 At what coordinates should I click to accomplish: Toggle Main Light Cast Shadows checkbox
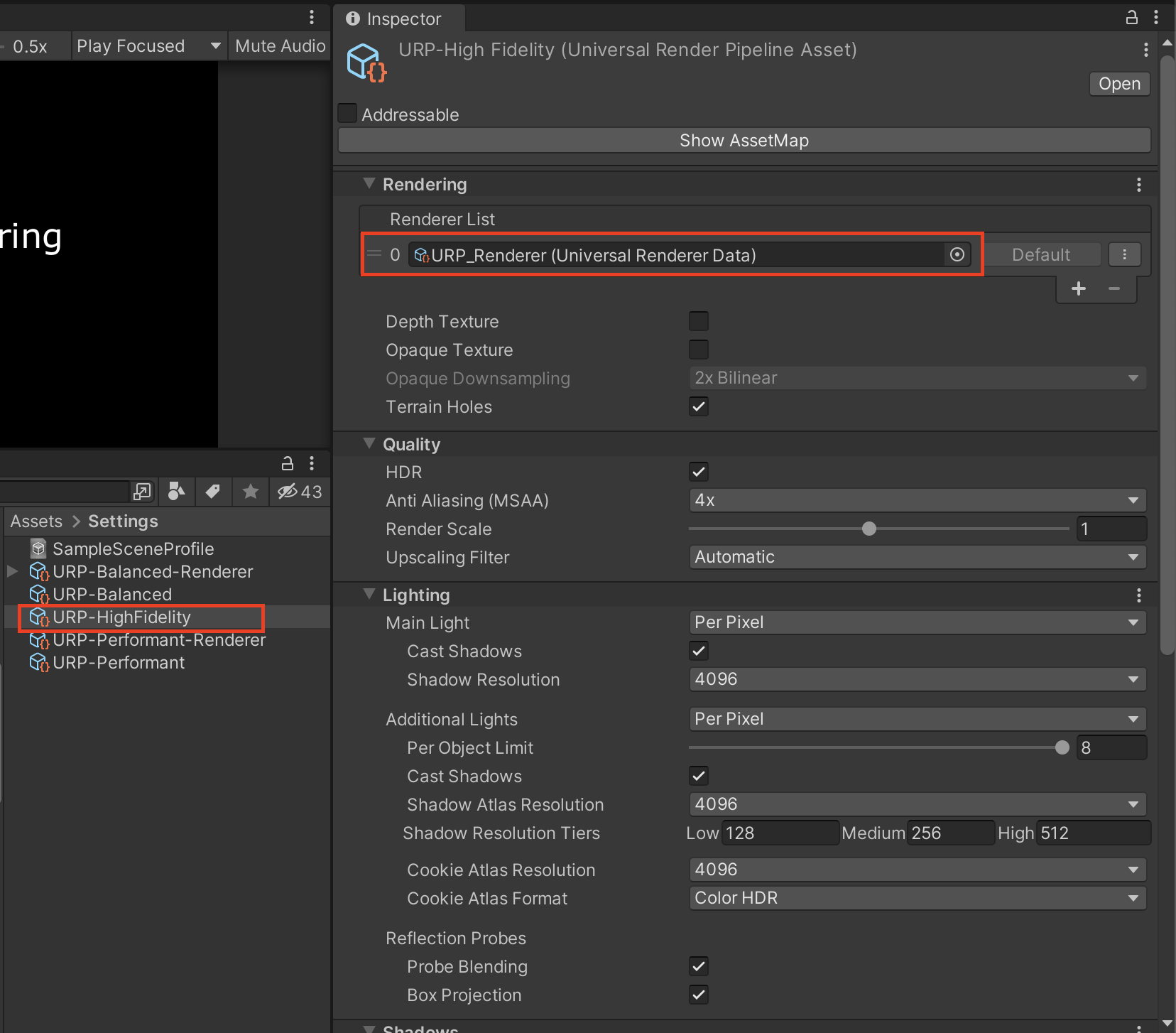[x=699, y=651]
